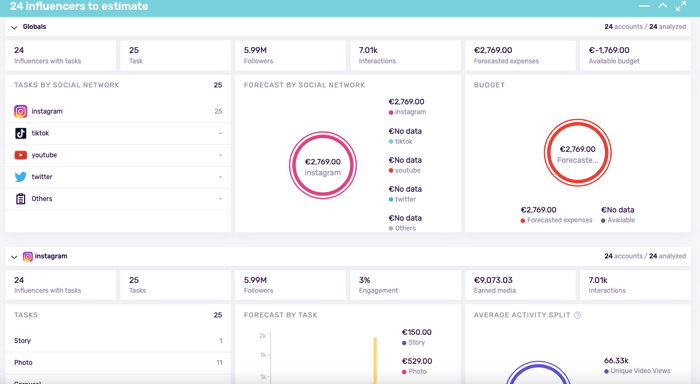Open the Average Activity Split help icon
Viewport: 700px width, 384px height.
(577, 315)
